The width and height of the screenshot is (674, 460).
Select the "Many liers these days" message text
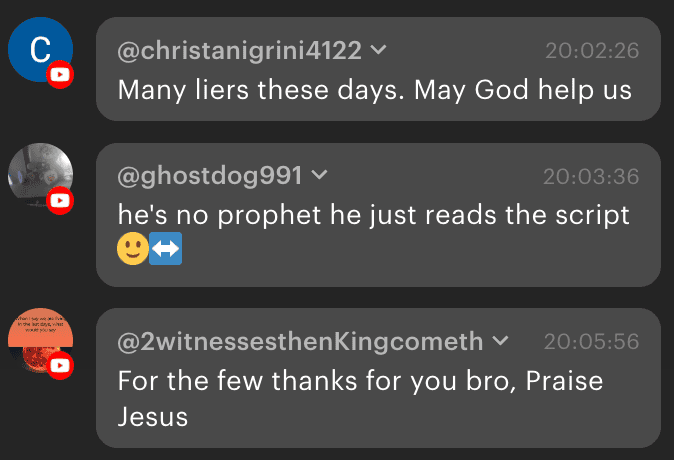[x=374, y=90]
